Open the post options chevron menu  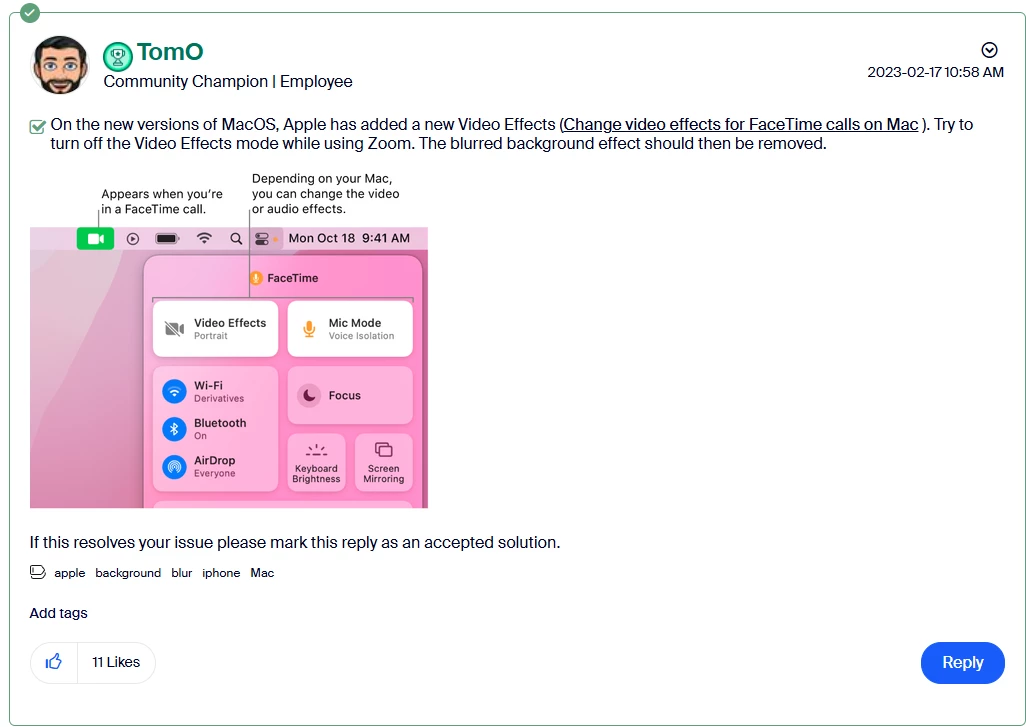[x=989, y=50]
